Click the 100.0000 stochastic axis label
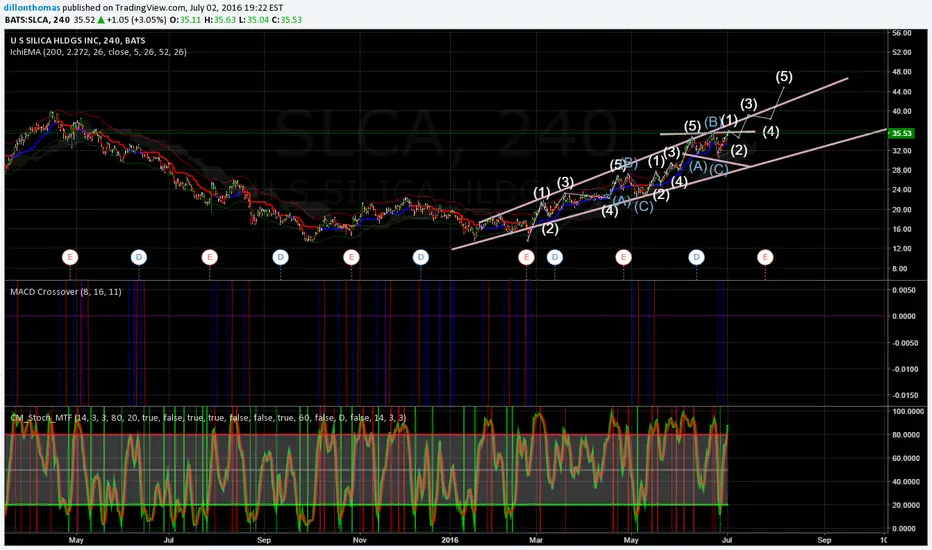The height and width of the screenshot is (550, 932). click(x=907, y=411)
